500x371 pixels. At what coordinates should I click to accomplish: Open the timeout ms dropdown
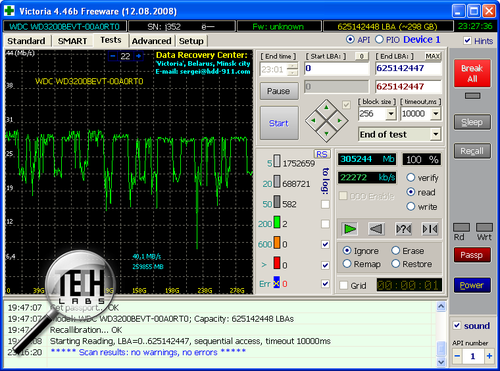435,114
